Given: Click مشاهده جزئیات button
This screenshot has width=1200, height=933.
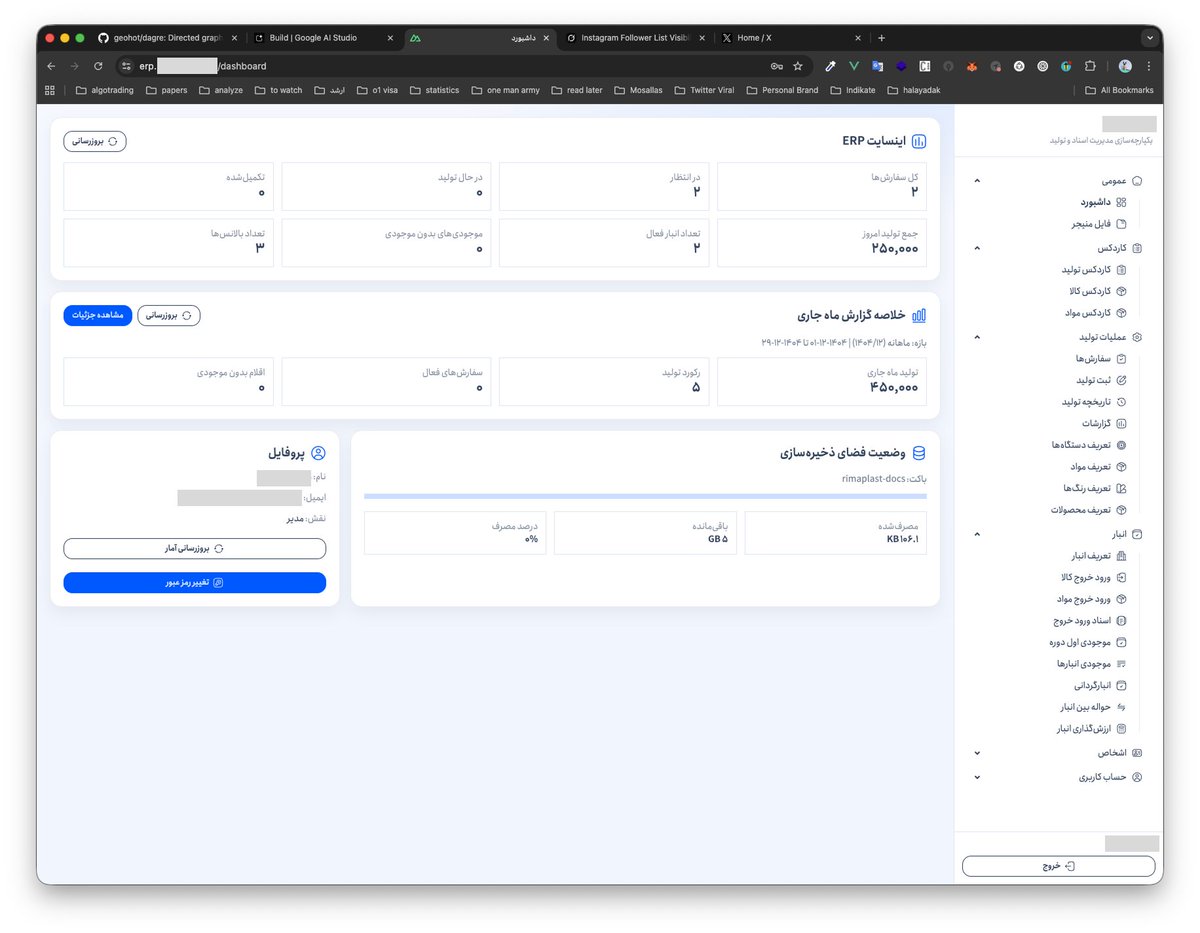Looking at the screenshot, I should [98, 315].
